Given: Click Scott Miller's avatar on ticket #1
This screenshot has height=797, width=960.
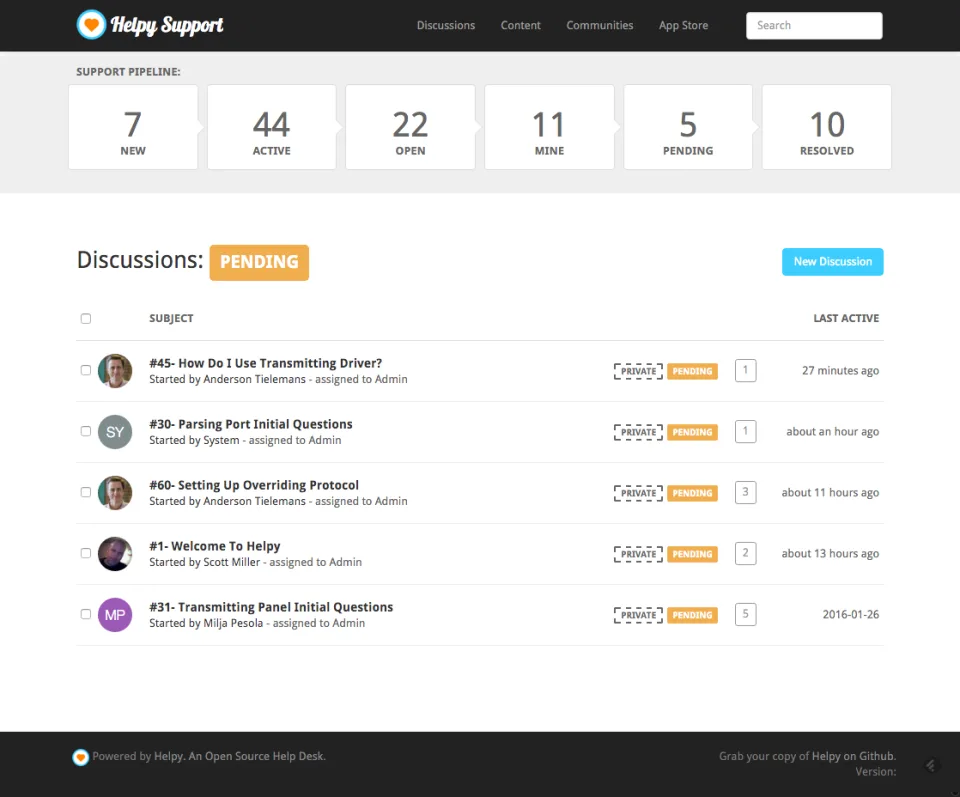Looking at the screenshot, I should [115, 554].
